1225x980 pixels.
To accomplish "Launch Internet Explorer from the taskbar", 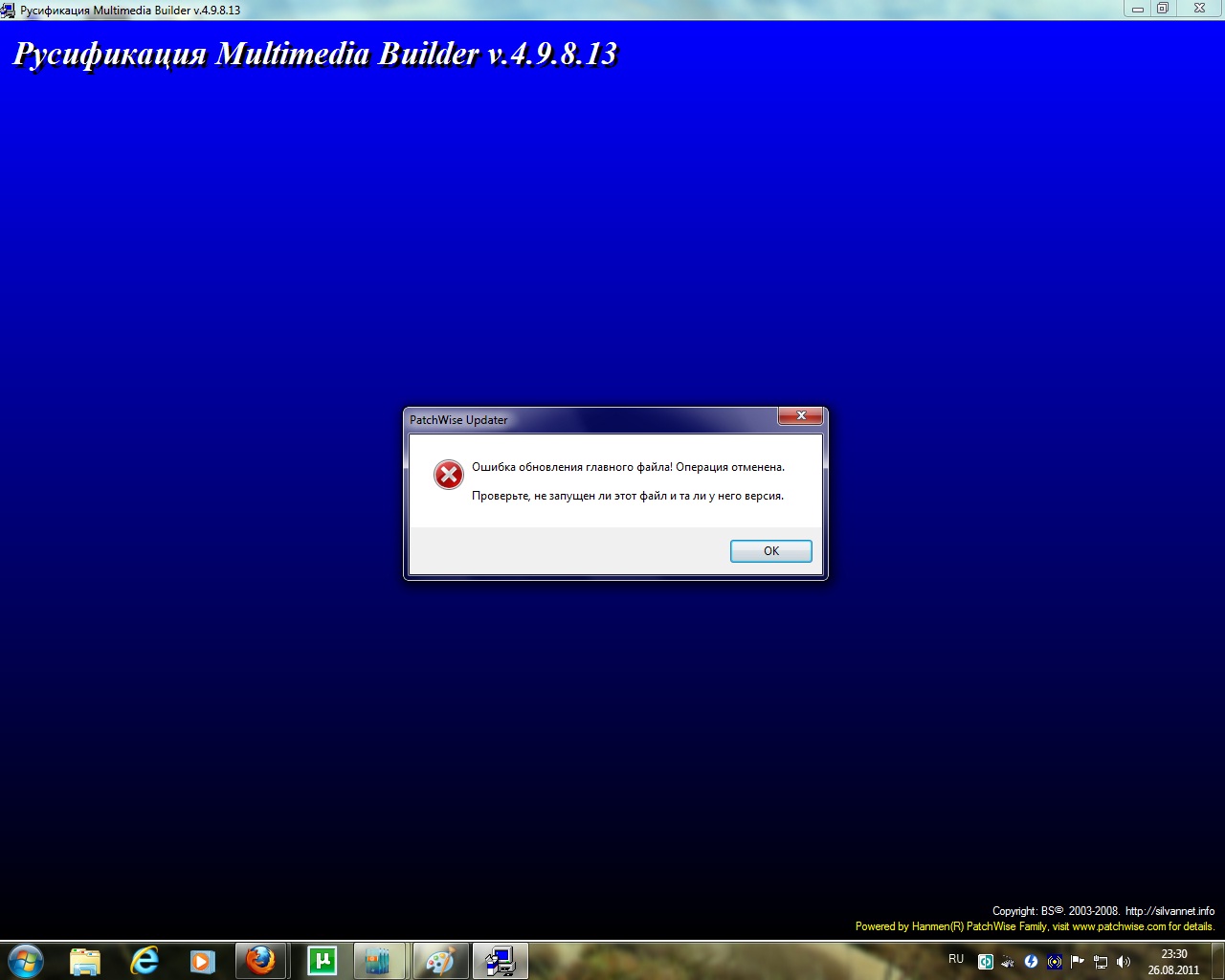I will (145, 961).
